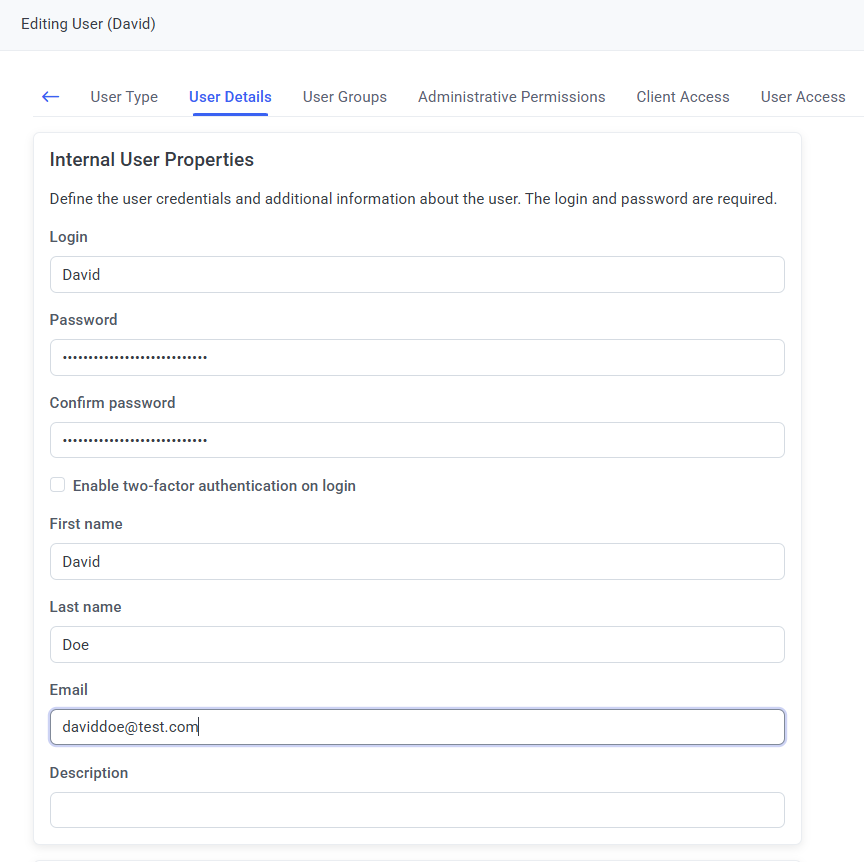Image resolution: width=864 pixels, height=862 pixels.
Task: Open the Administrative Permissions tab
Action: pos(511,97)
